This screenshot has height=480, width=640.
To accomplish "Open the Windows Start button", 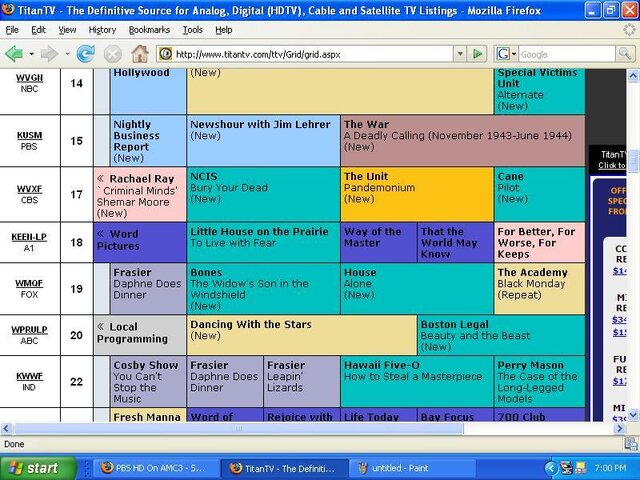I will [x=38, y=468].
